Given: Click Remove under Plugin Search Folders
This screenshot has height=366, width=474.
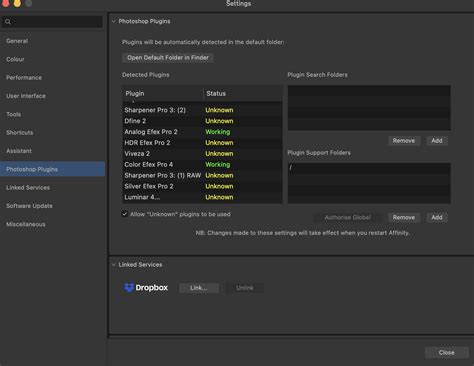Looking at the screenshot, I should 404,141.
